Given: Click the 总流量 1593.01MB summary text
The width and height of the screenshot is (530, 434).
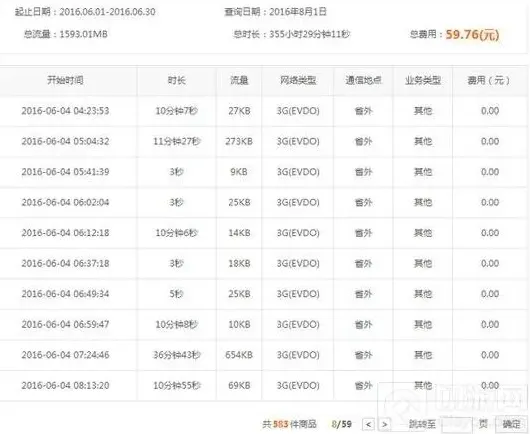Looking at the screenshot, I should pos(66,34).
